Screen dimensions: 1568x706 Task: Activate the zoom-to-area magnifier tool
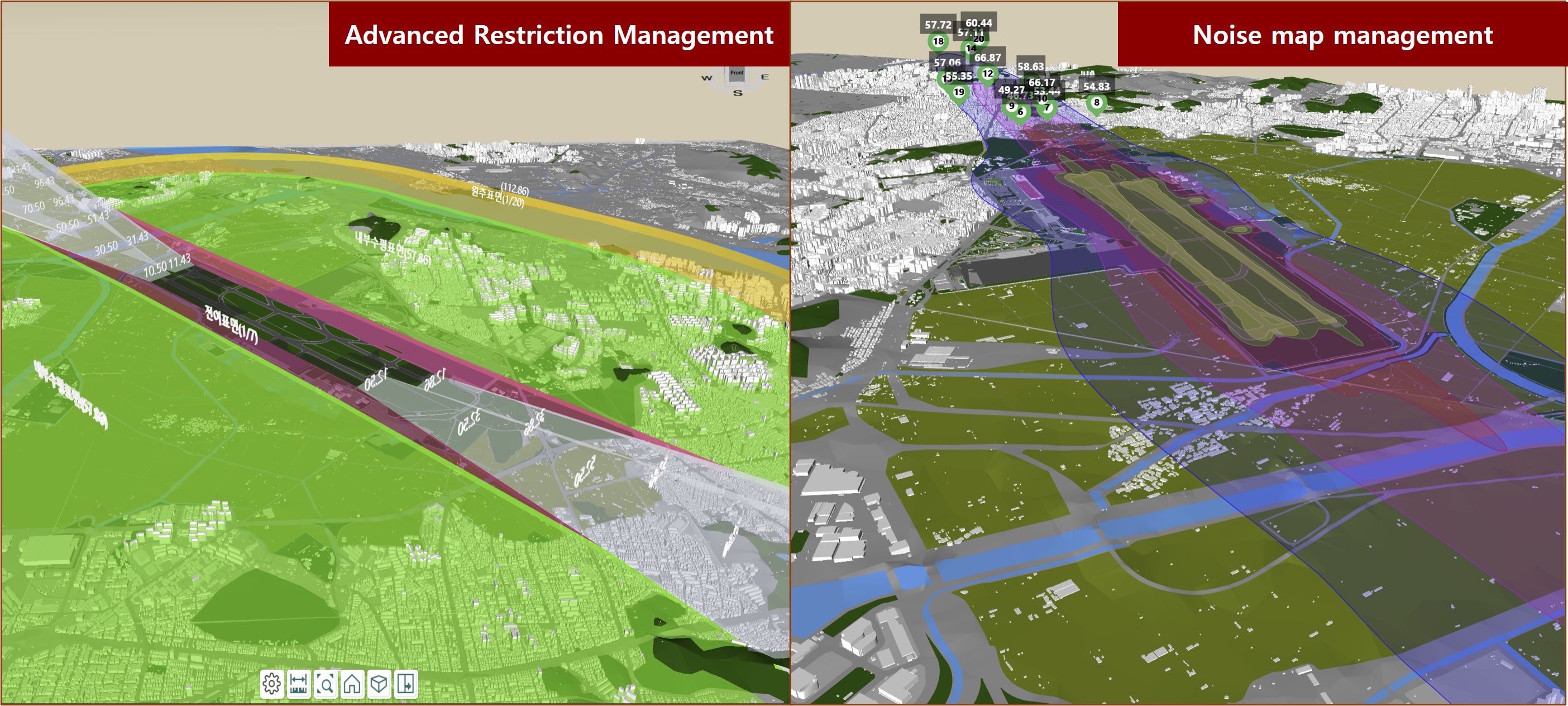(x=326, y=684)
